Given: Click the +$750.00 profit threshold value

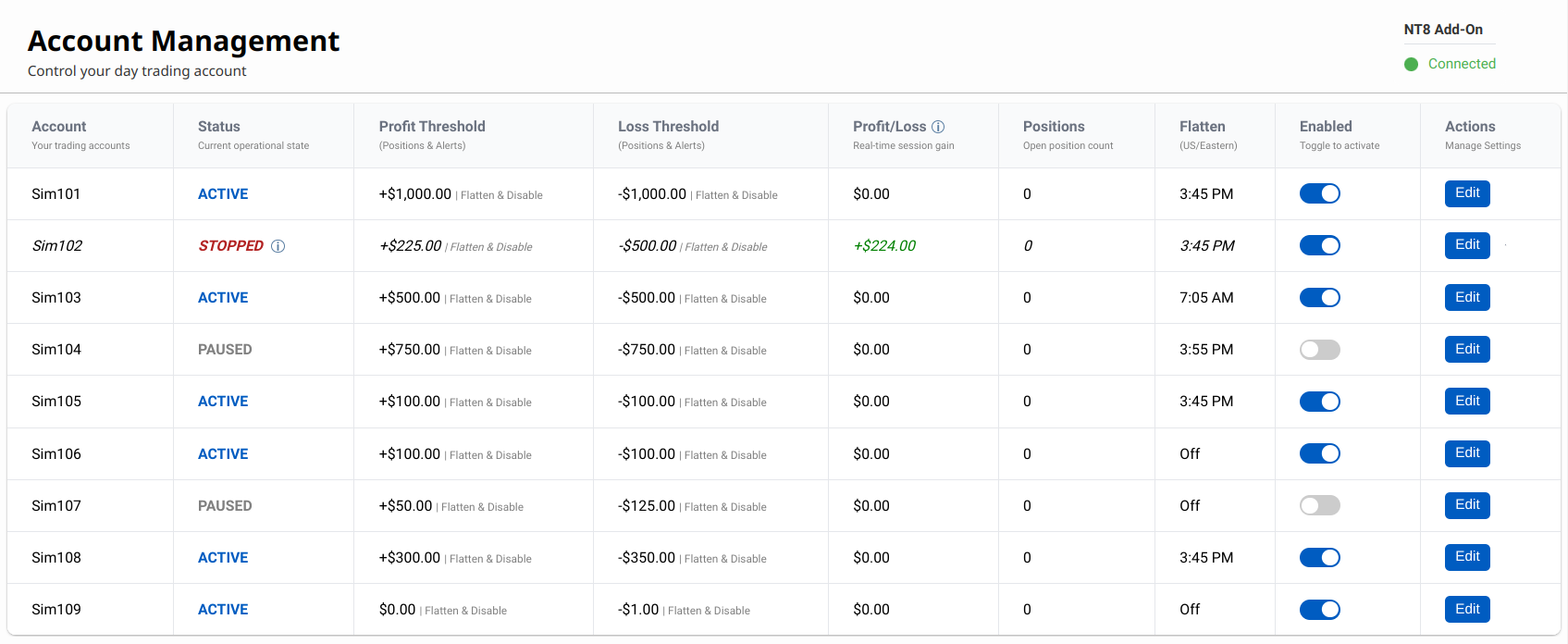Looking at the screenshot, I should [410, 350].
